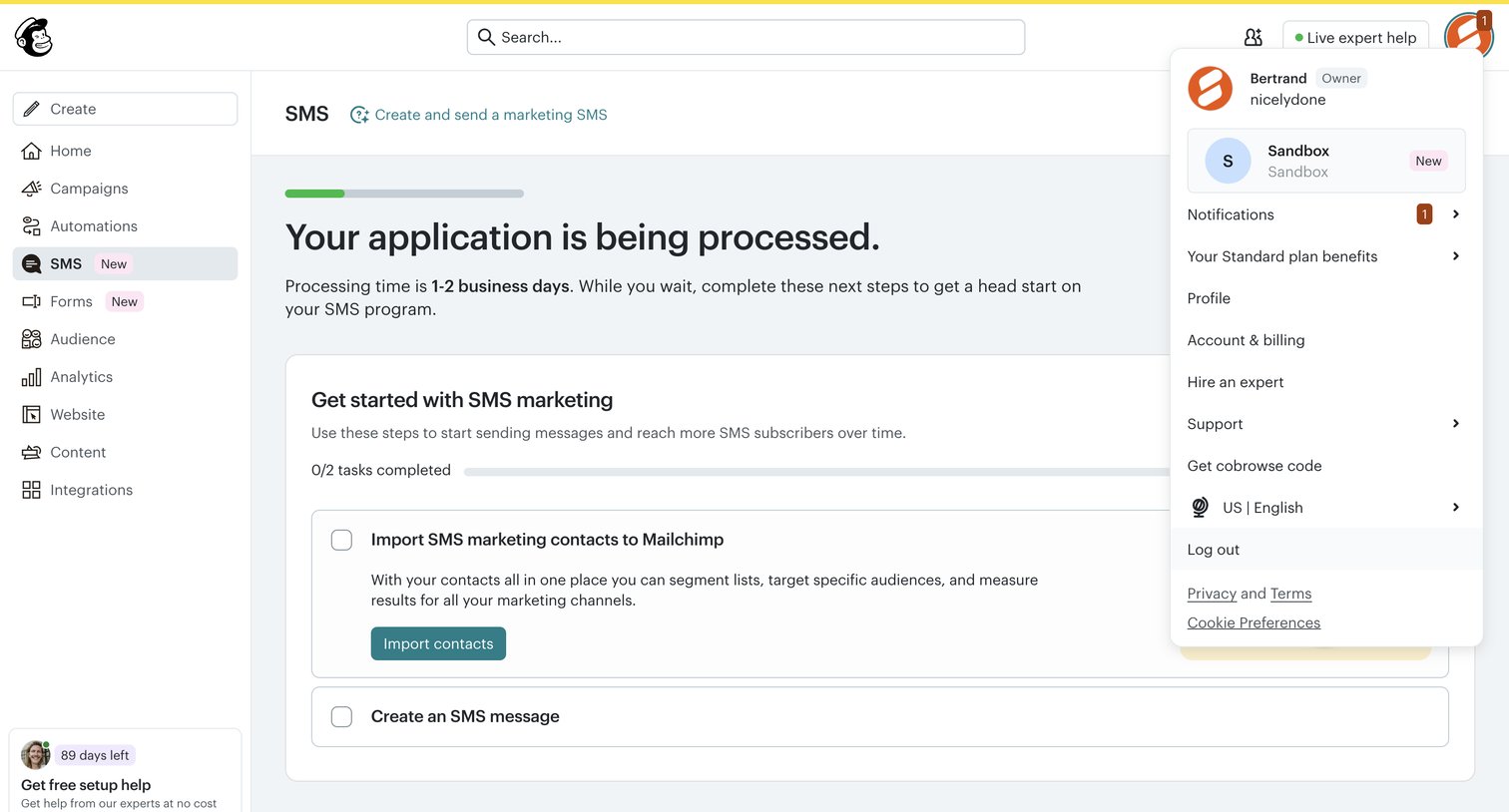
Task: Click the 0/2 tasks completed progress bar
Action: 816,471
